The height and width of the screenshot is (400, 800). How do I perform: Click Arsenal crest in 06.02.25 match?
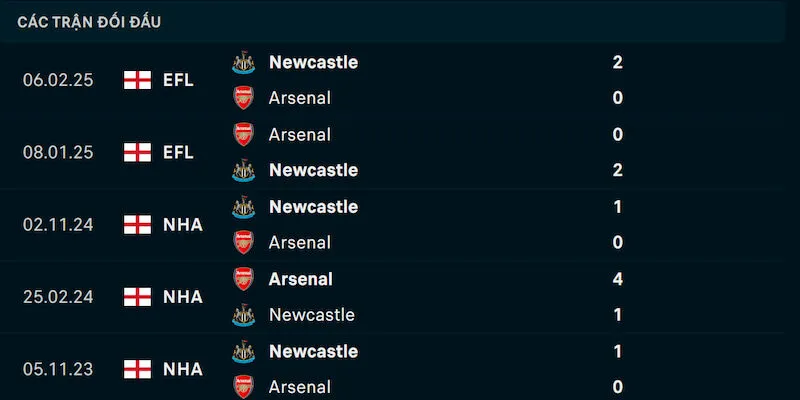click(x=243, y=98)
